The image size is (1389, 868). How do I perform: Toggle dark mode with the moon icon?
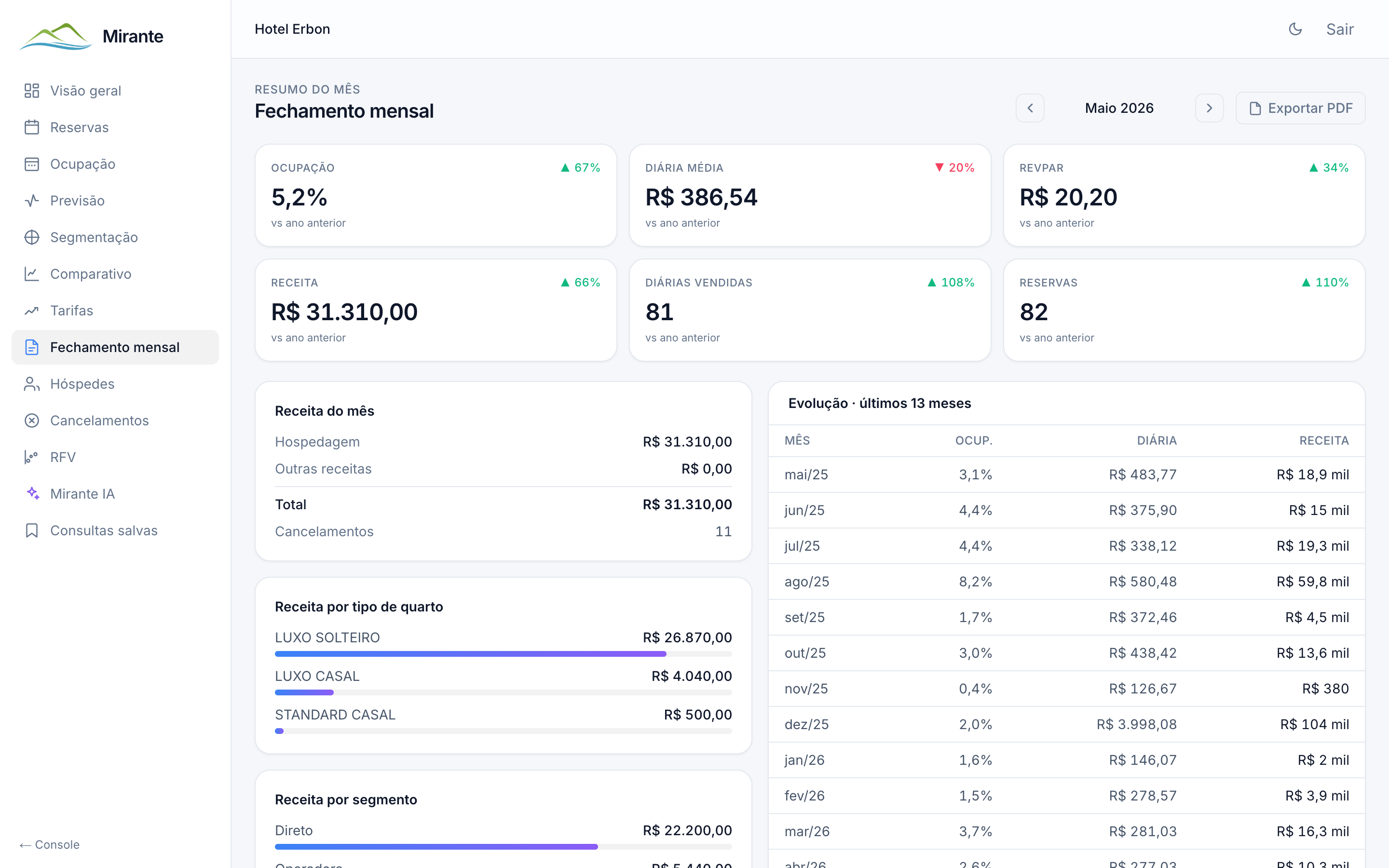pos(1295,29)
